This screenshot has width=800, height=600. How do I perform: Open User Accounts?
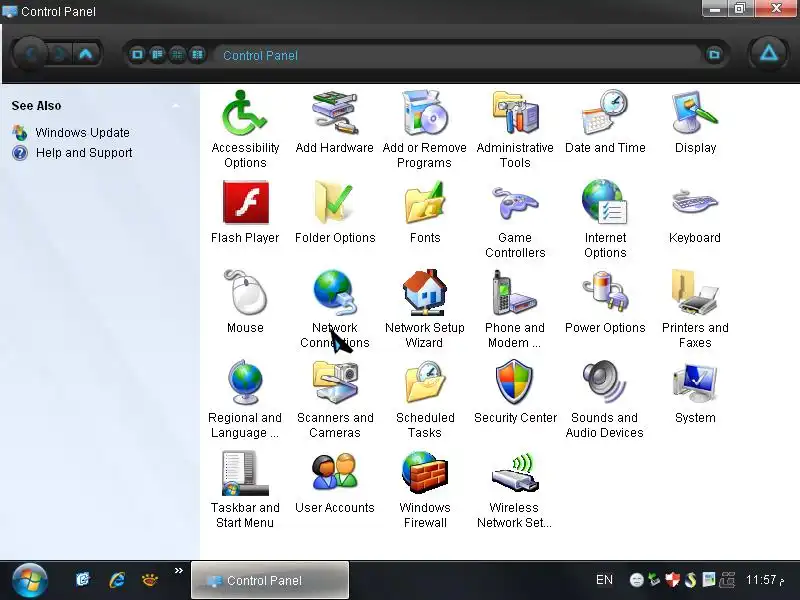click(335, 482)
